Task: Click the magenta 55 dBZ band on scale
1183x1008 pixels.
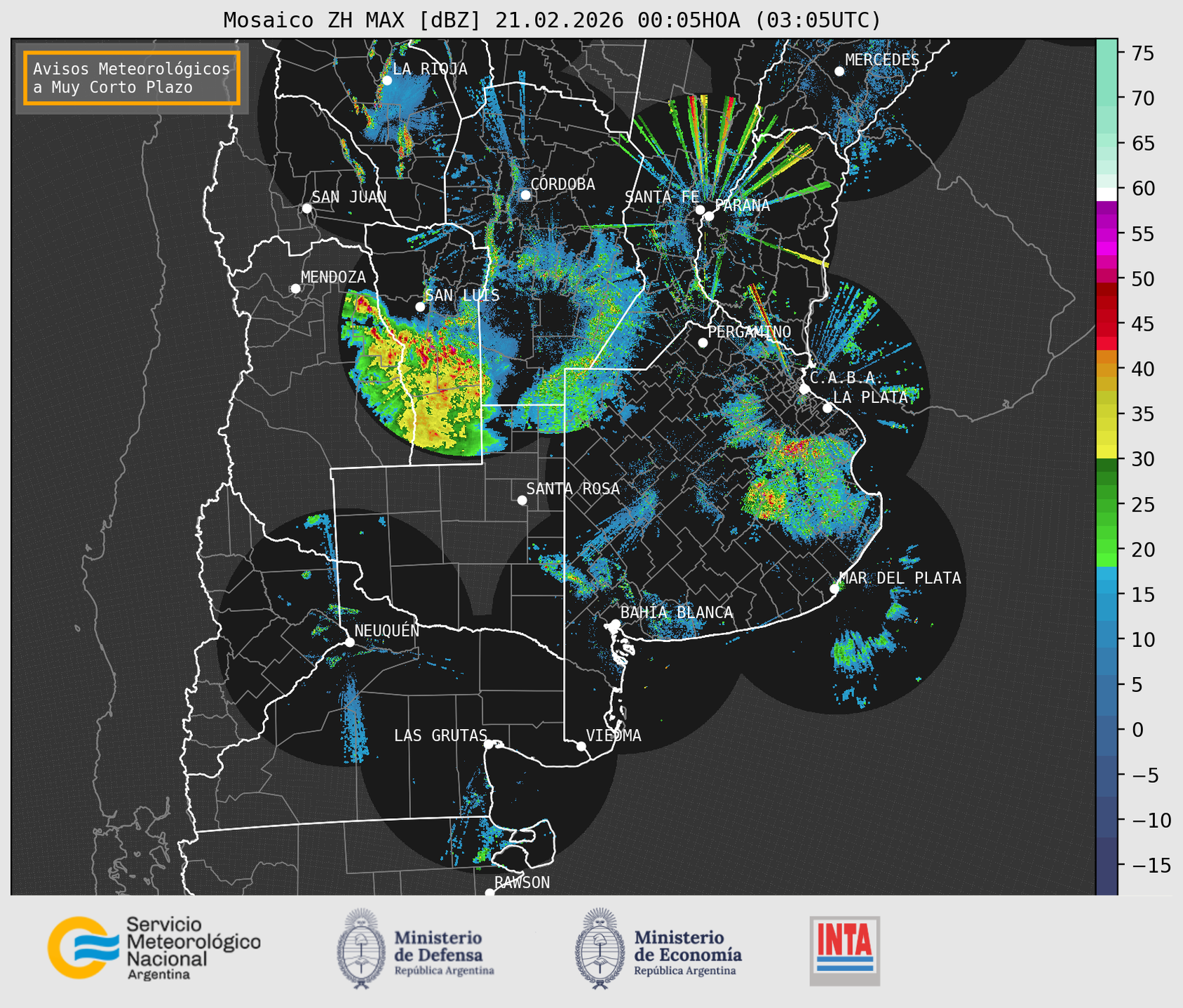Action: [x=1107, y=234]
